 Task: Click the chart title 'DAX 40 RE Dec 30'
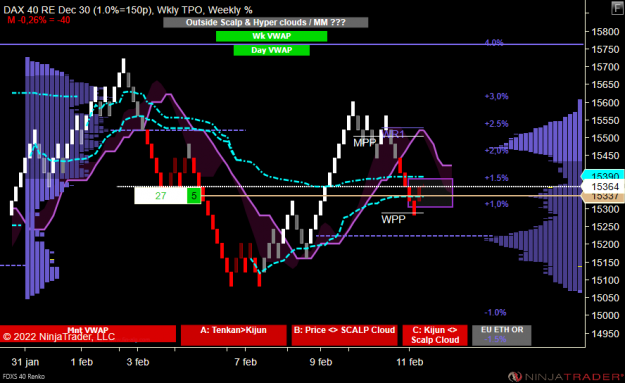47,10
